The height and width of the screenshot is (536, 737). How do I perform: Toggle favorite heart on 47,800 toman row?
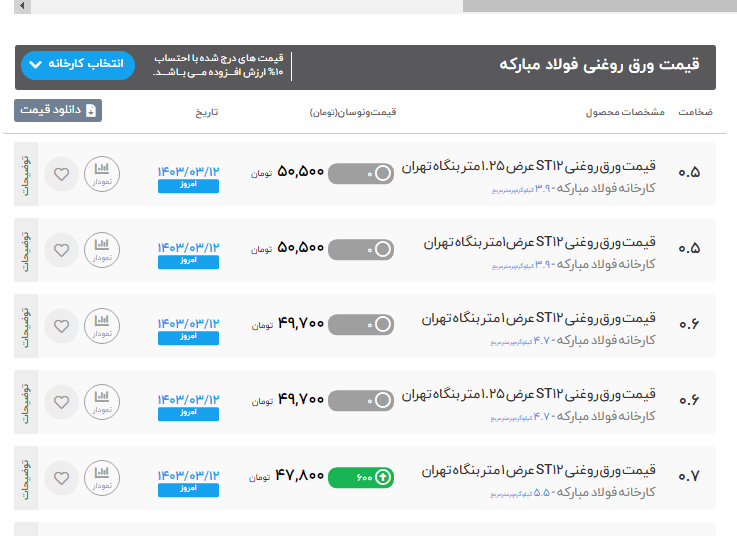(x=62, y=477)
